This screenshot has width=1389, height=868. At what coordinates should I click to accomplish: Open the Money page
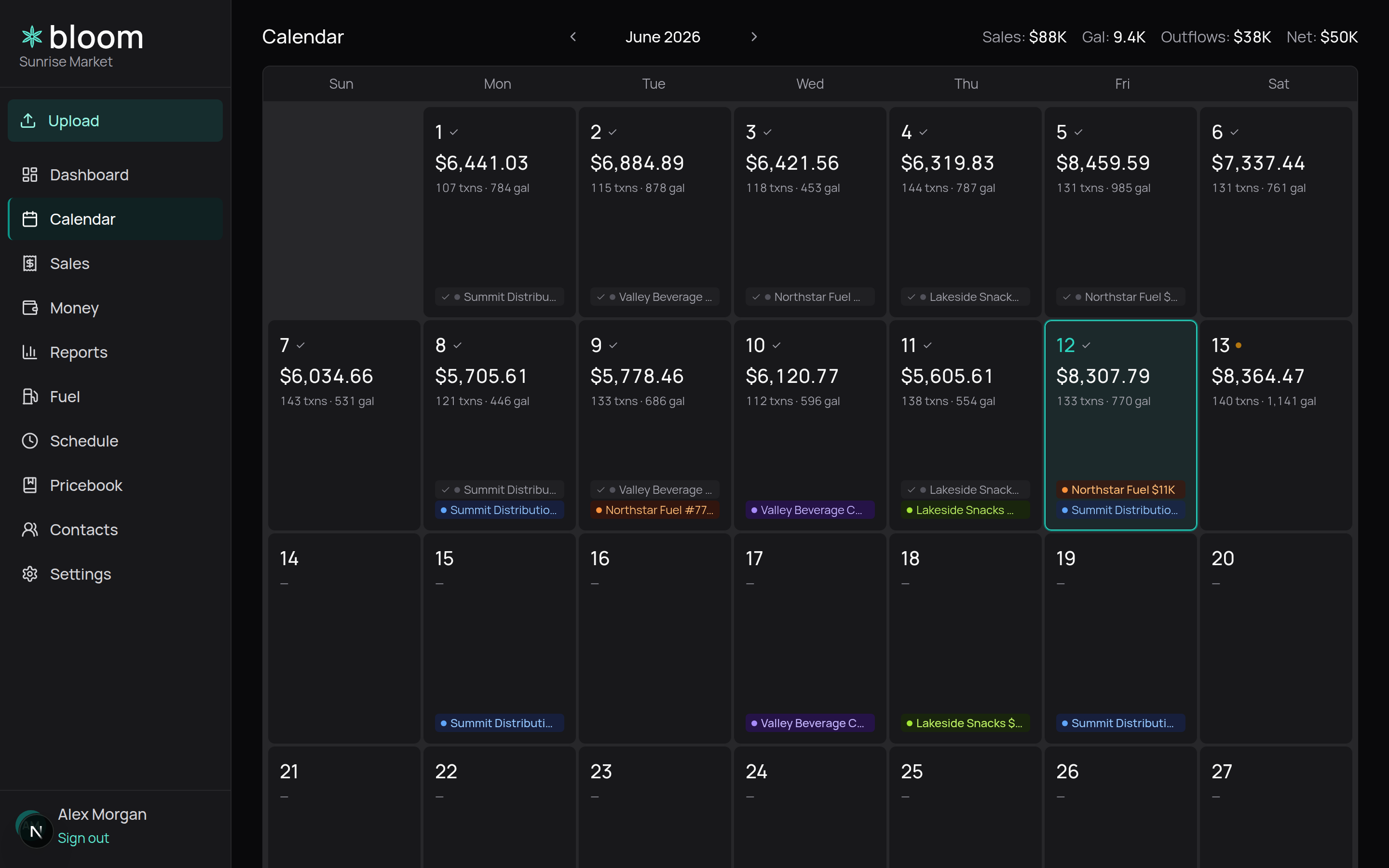tap(115, 308)
